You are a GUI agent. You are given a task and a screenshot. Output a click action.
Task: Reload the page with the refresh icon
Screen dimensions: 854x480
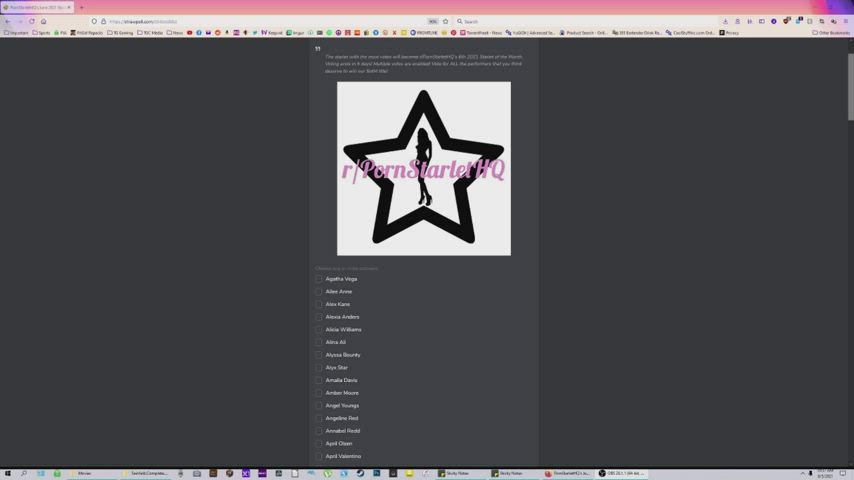[x=32, y=21]
